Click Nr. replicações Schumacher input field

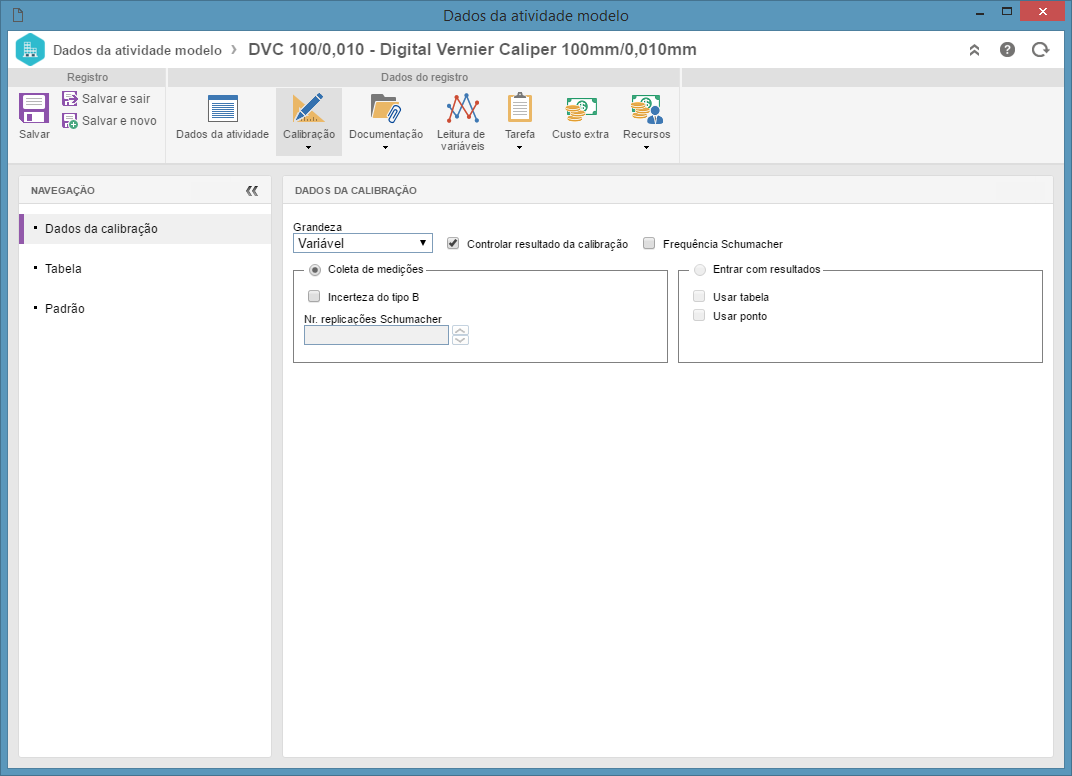click(376, 335)
